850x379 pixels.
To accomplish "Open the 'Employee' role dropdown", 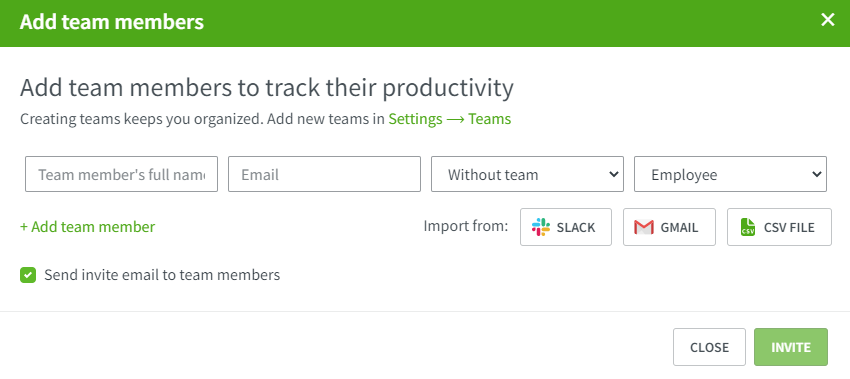I will [730, 174].
